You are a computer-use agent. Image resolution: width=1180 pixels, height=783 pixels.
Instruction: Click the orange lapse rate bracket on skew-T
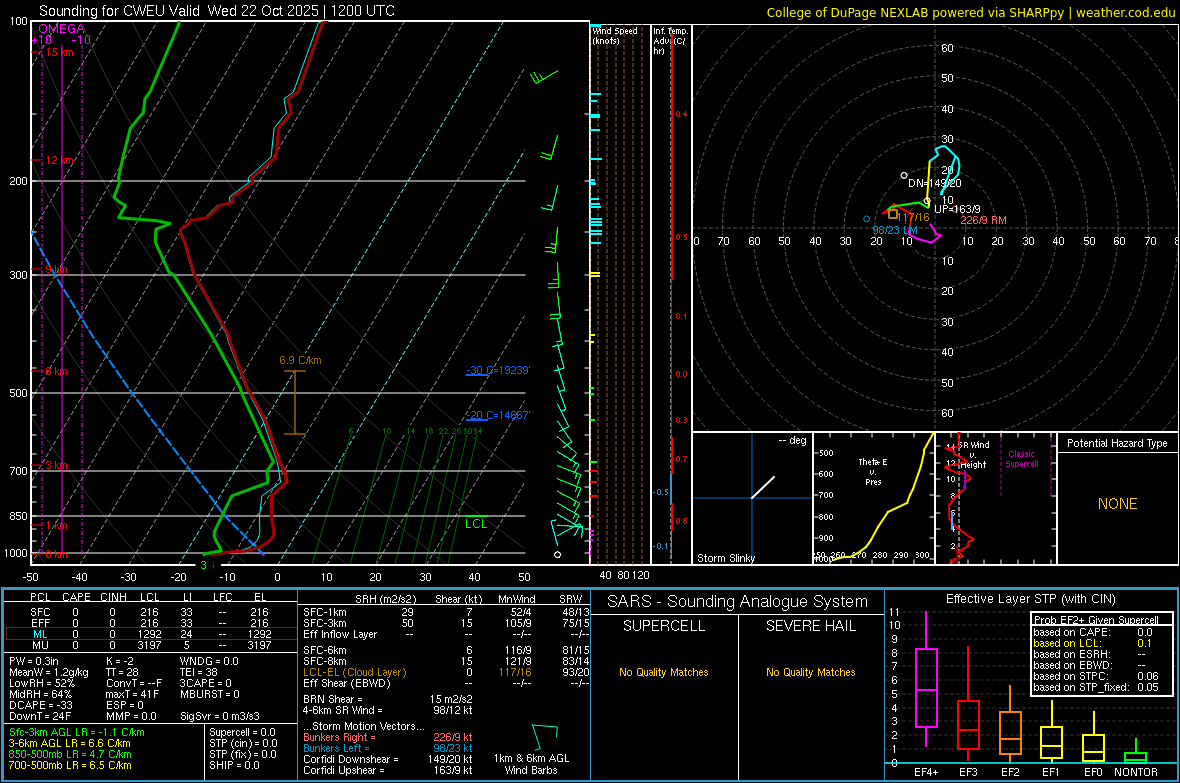pyautogui.click(x=294, y=403)
